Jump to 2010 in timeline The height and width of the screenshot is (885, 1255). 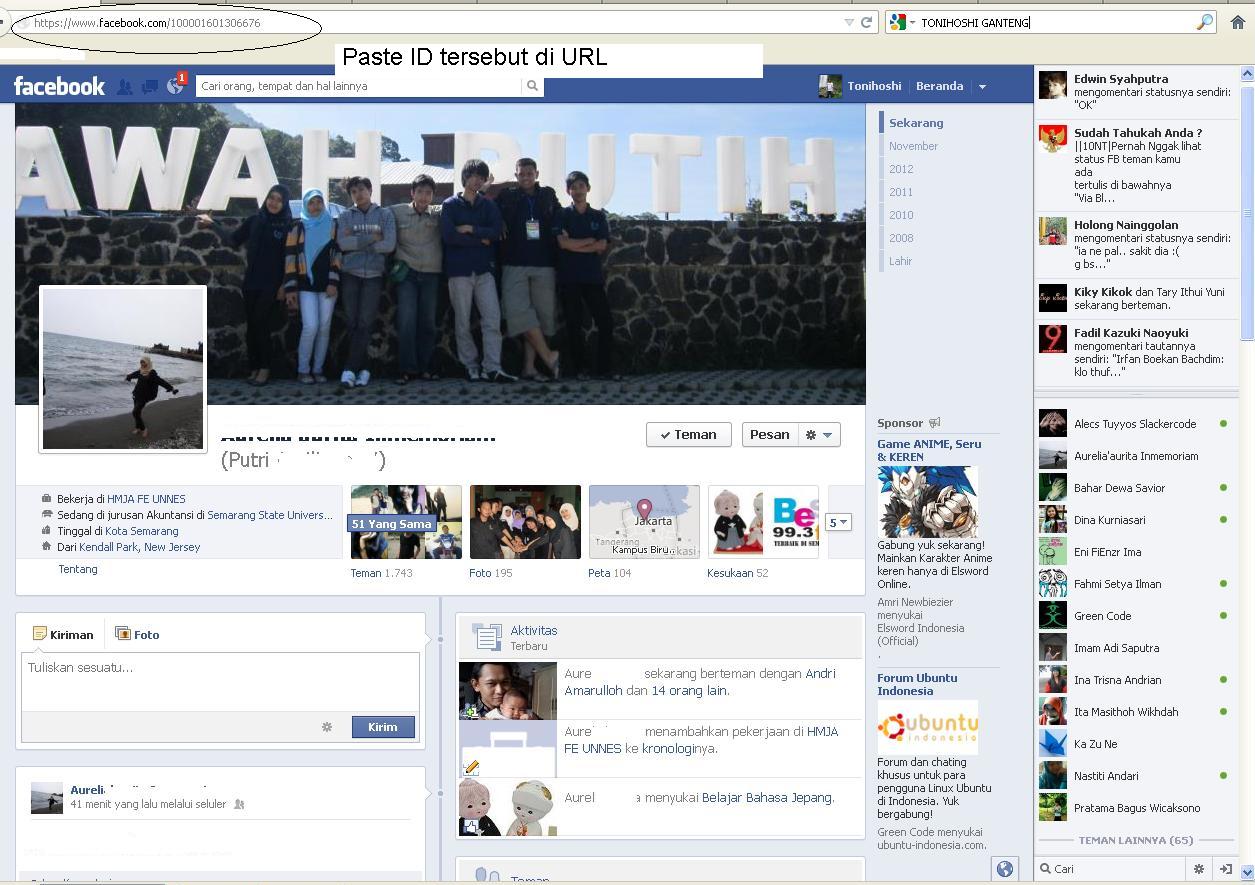point(901,215)
